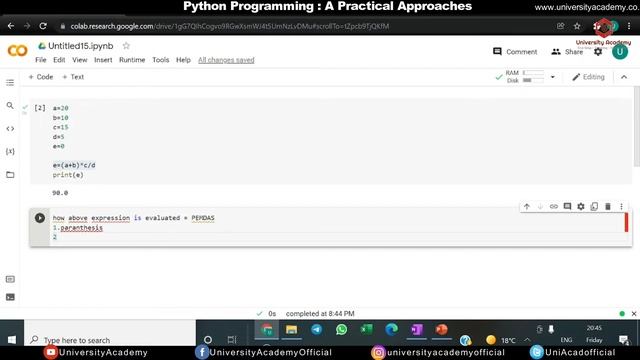The height and width of the screenshot is (360, 640).
Task: Click the execution count [2] indicator
Action: click(x=40, y=108)
